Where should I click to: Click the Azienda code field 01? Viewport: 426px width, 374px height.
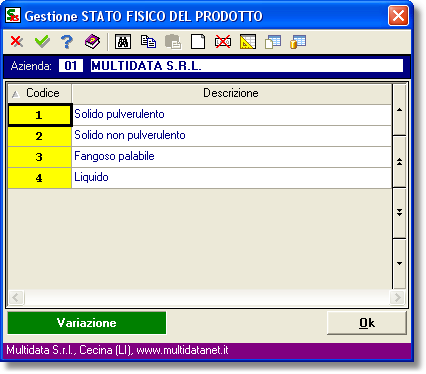coord(71,66)
